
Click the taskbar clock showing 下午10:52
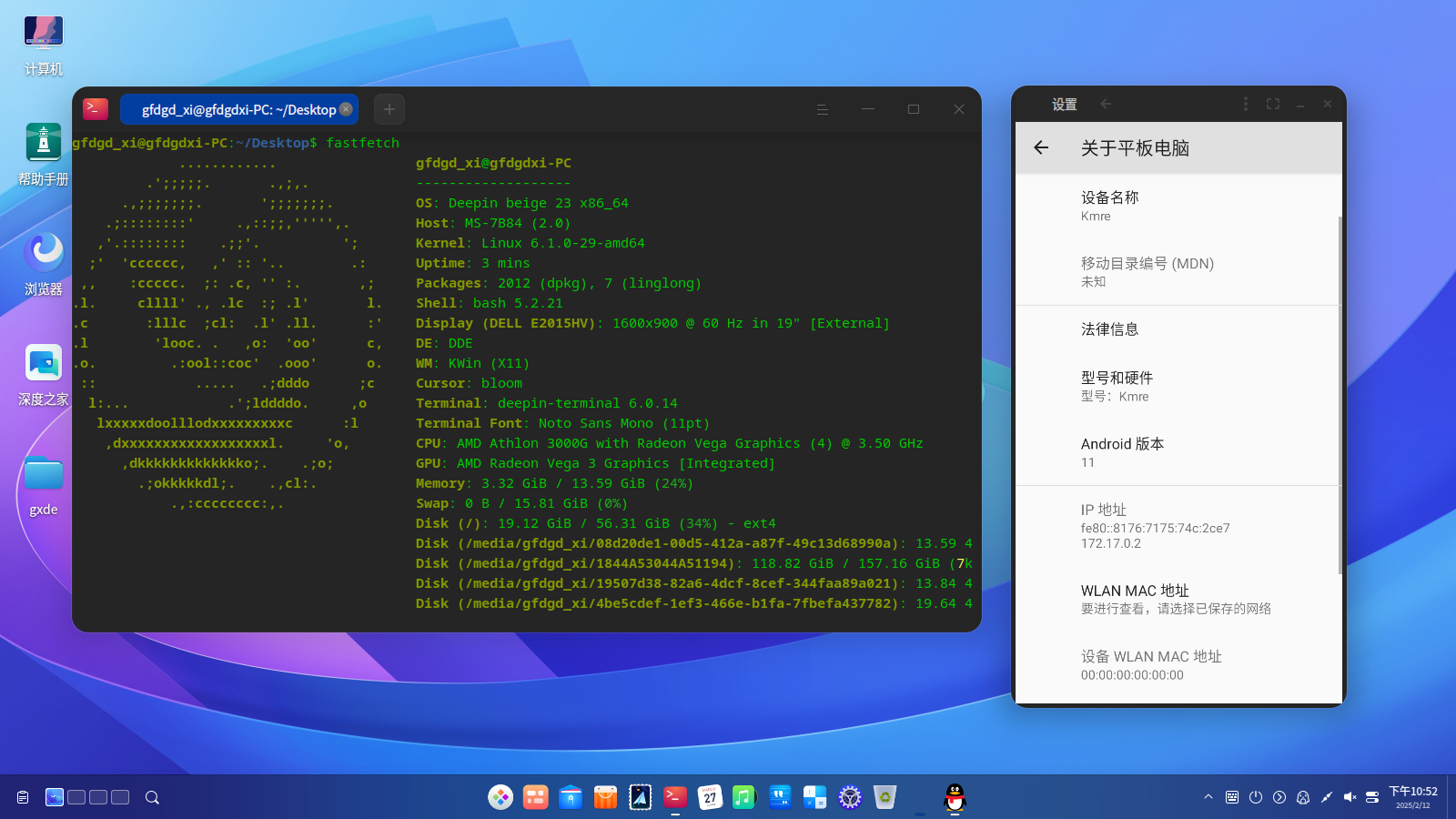(x=1413, y=797)
